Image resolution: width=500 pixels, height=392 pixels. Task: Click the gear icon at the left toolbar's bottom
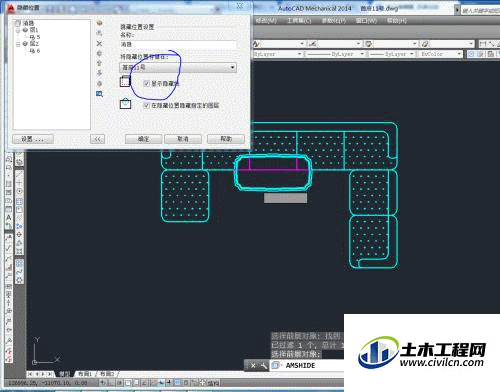[x=19, y=280]
